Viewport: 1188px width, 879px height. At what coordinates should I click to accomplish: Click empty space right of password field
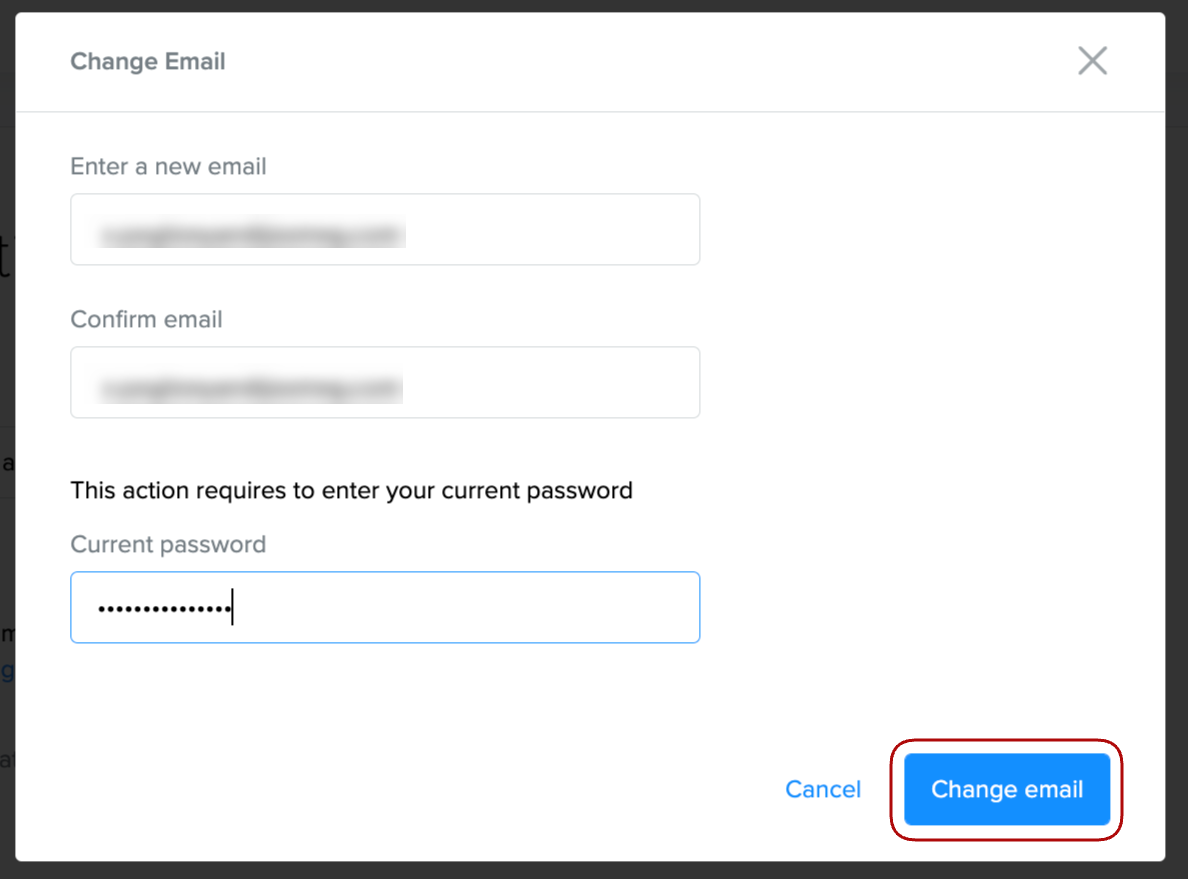(x=930, y=607)
